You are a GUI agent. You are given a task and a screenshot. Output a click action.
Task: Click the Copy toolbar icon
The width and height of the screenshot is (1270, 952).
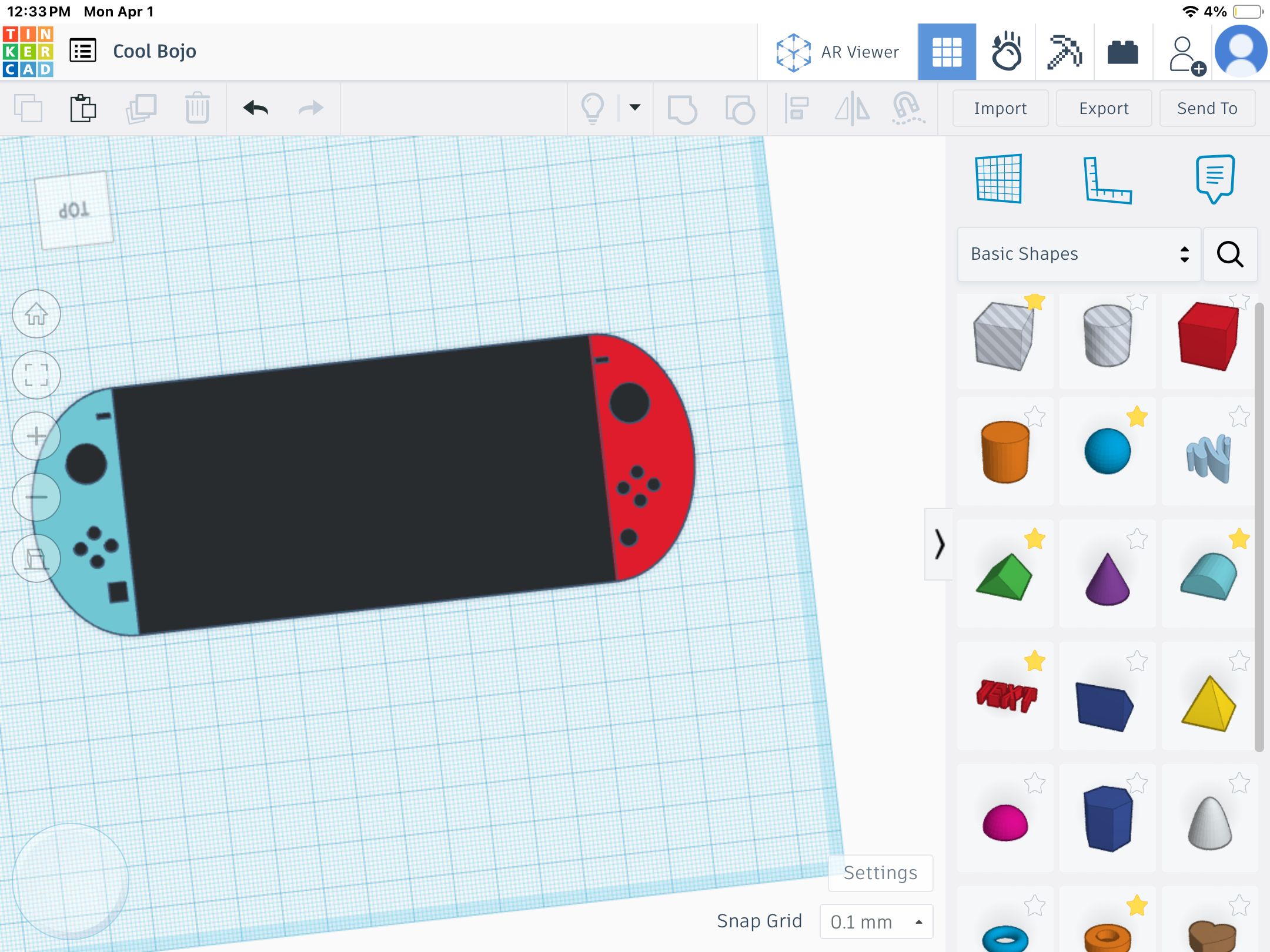point(28,109)
